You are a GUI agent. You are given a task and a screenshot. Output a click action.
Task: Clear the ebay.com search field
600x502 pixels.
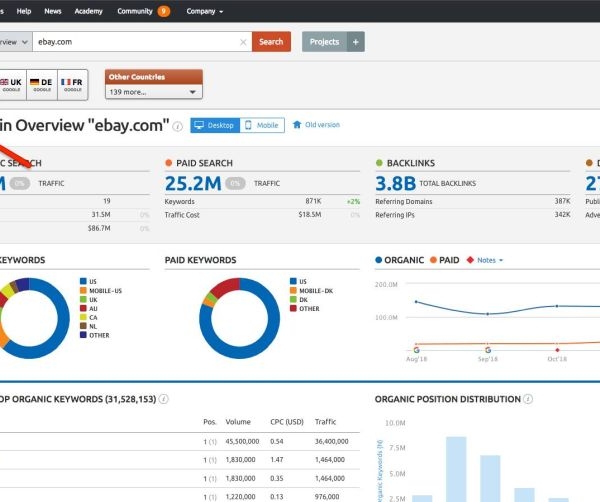(x=244, y=42)
